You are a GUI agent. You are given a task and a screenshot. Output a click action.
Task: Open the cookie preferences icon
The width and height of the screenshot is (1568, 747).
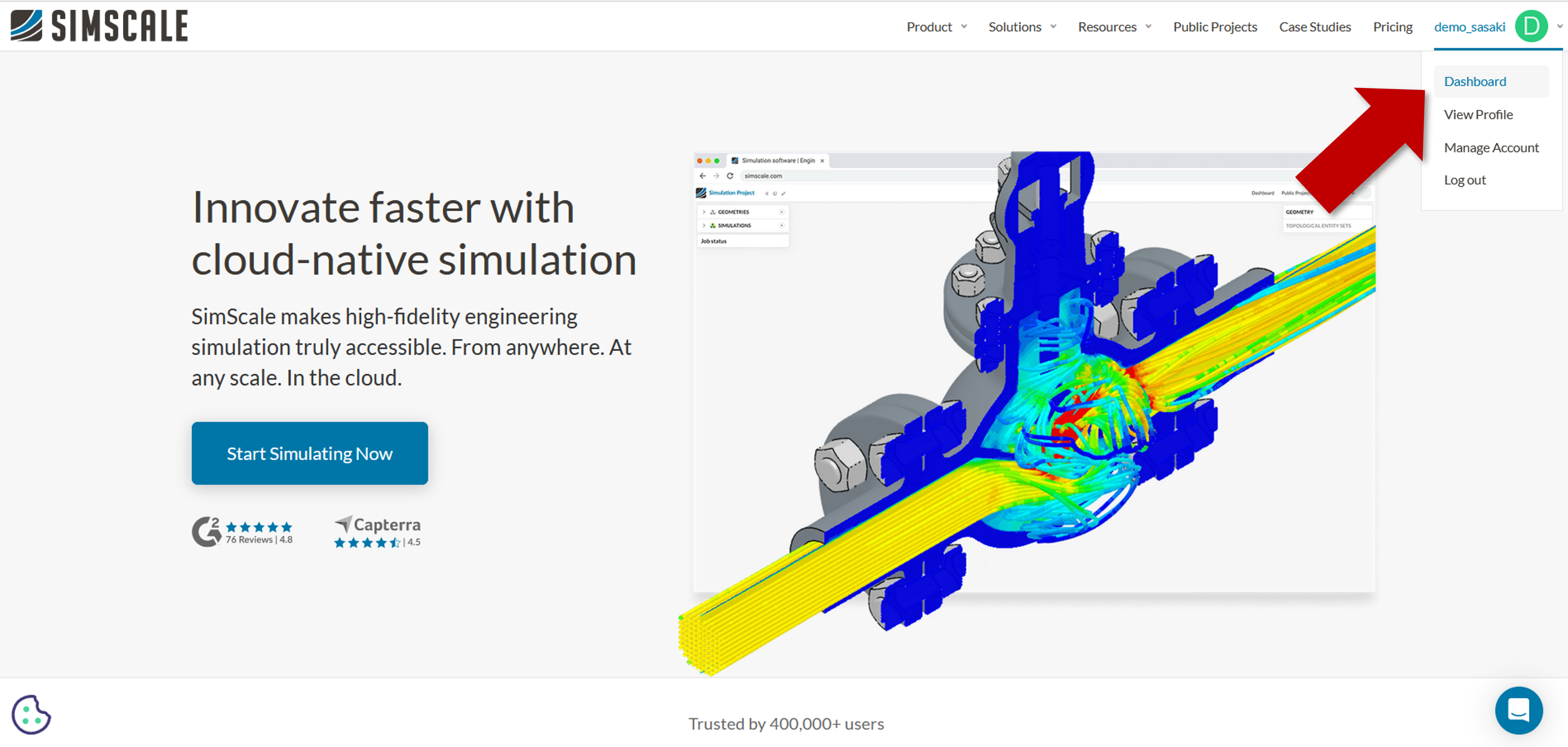(31, 714)
